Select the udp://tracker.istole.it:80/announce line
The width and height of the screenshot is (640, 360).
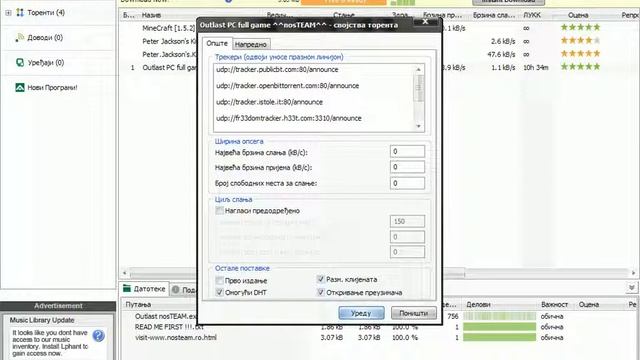tap(269, 102)
